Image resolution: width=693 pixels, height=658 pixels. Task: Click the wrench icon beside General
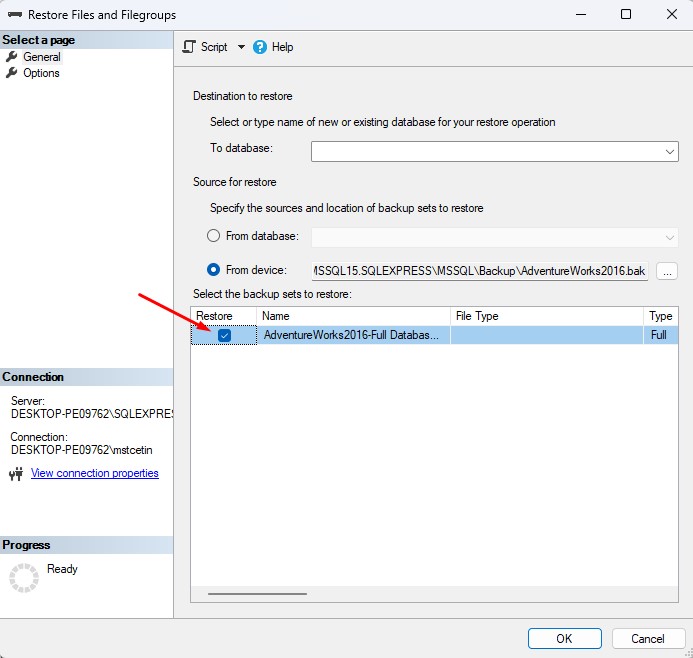tap(11, 57)
